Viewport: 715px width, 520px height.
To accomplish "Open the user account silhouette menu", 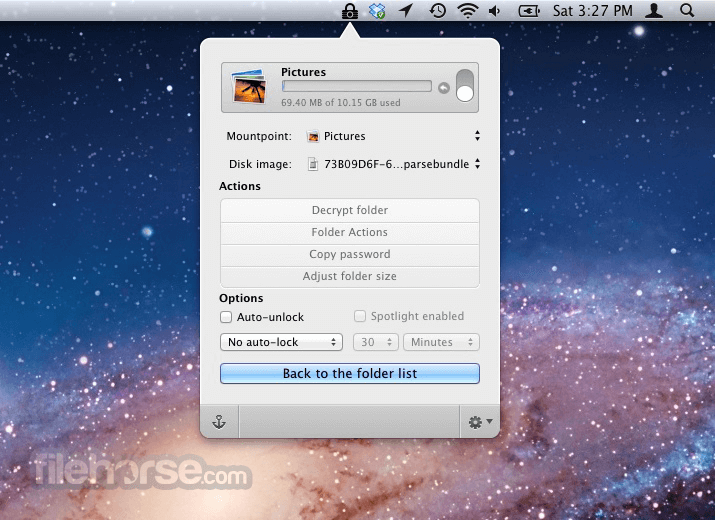I will [x=653, y=10].
